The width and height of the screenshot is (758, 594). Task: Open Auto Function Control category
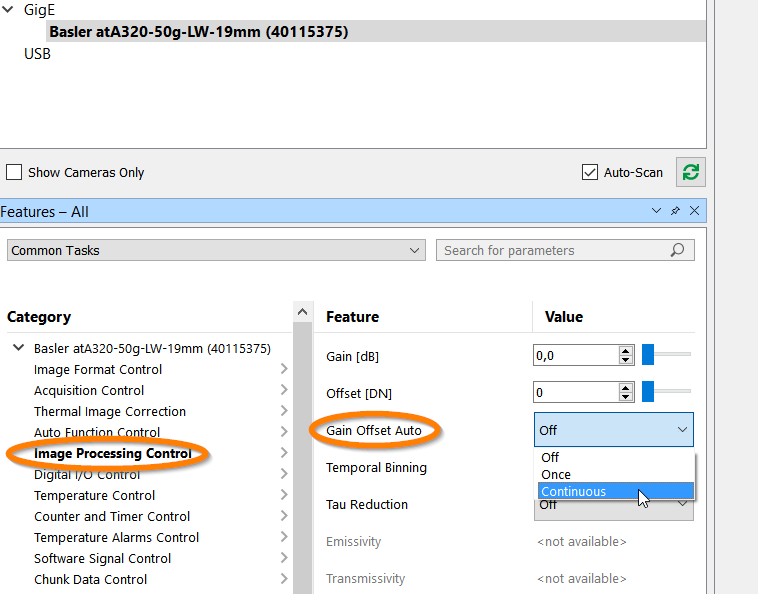pyautogui.click(x=97, y=432)
